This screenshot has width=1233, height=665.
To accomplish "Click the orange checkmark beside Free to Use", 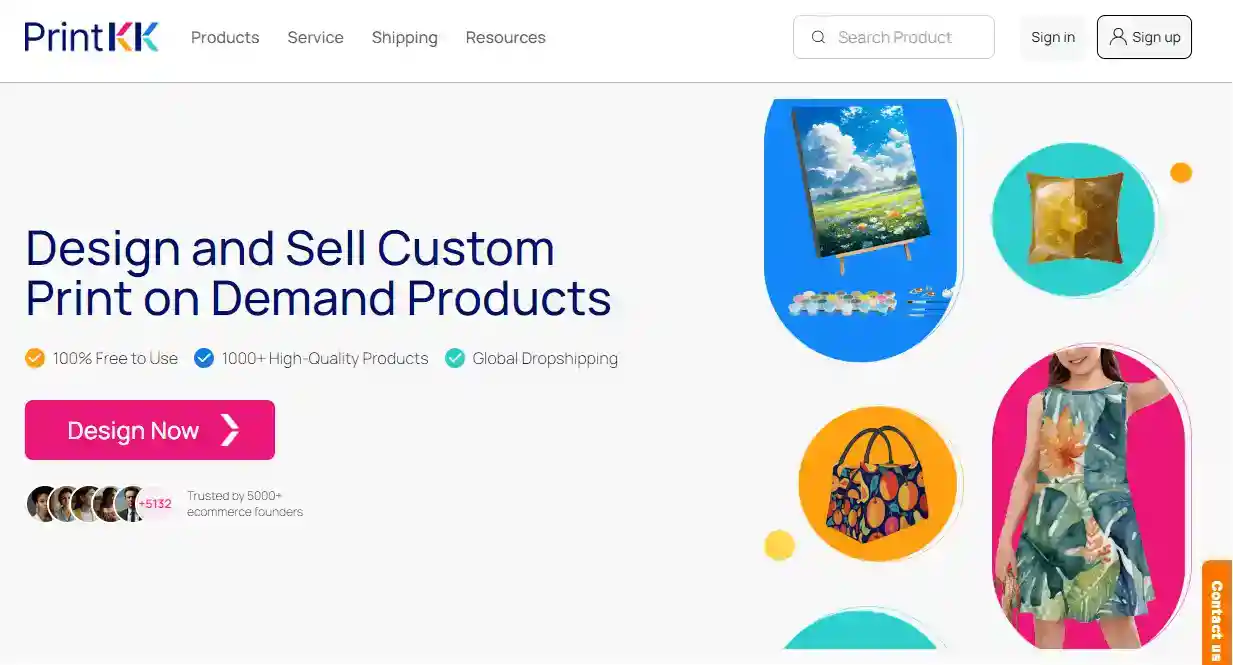I will click(x=35, y=358).
